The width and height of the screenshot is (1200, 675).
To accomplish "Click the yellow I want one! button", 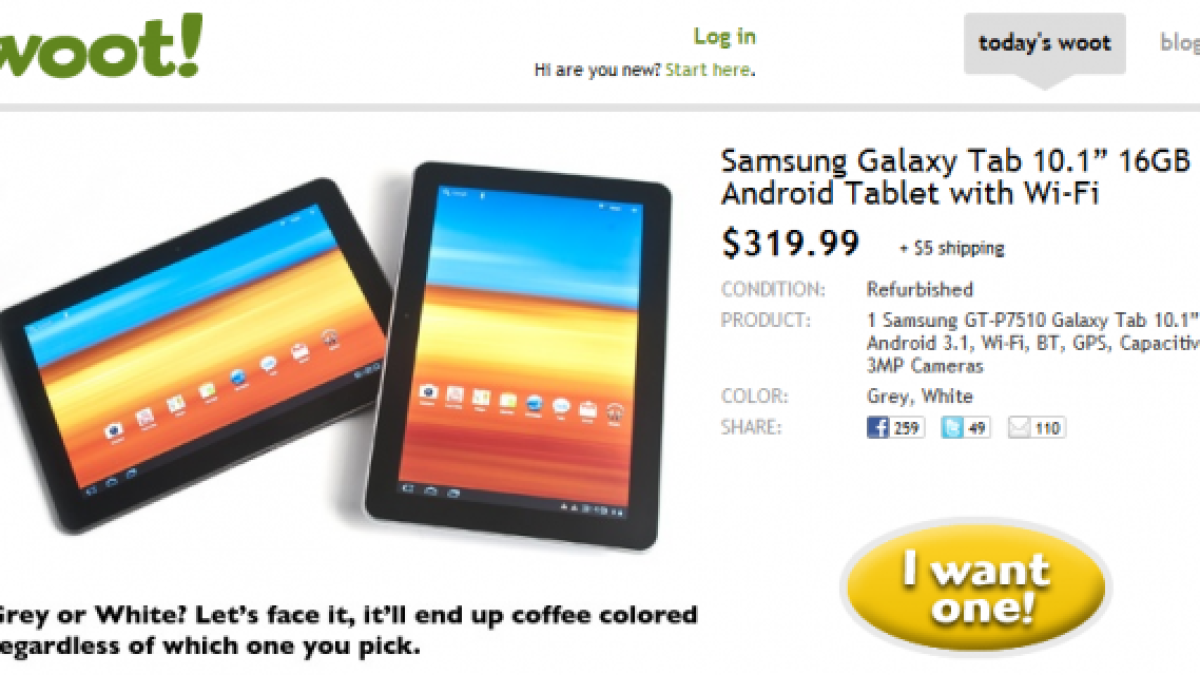I will (975, 587).
